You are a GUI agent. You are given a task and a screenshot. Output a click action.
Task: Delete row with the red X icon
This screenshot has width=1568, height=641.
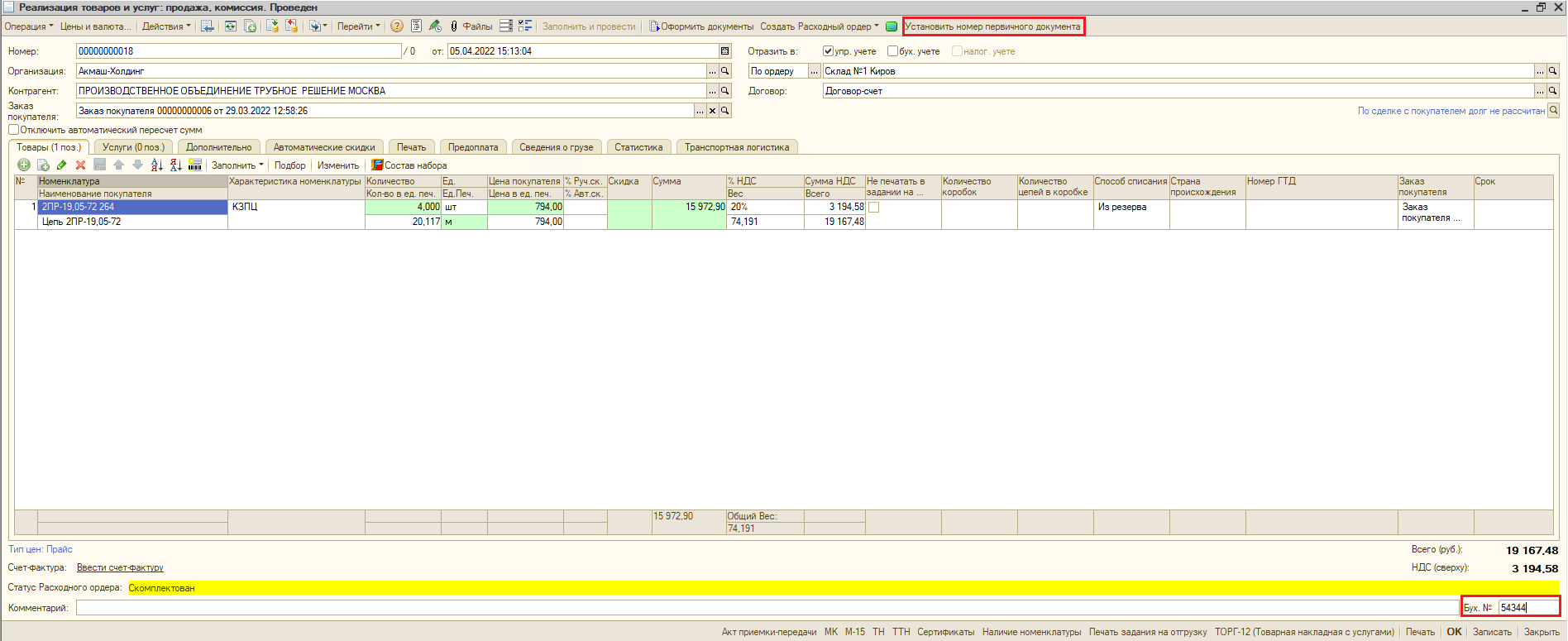point(81,165)
